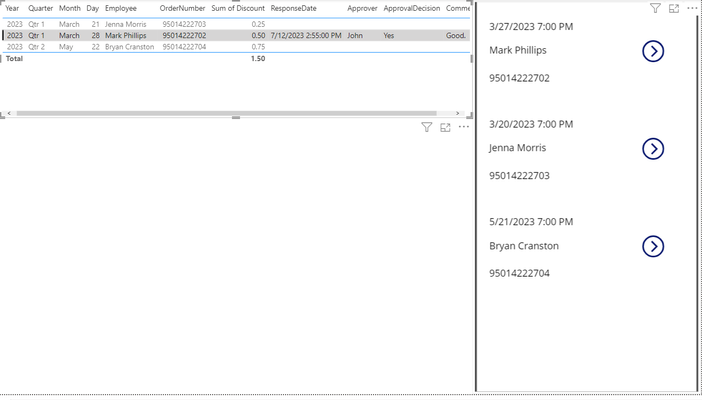The height and width of the screenshot is (400, 702).
Task: Sort by the ResponseDate column header
Action: point(293,8)
